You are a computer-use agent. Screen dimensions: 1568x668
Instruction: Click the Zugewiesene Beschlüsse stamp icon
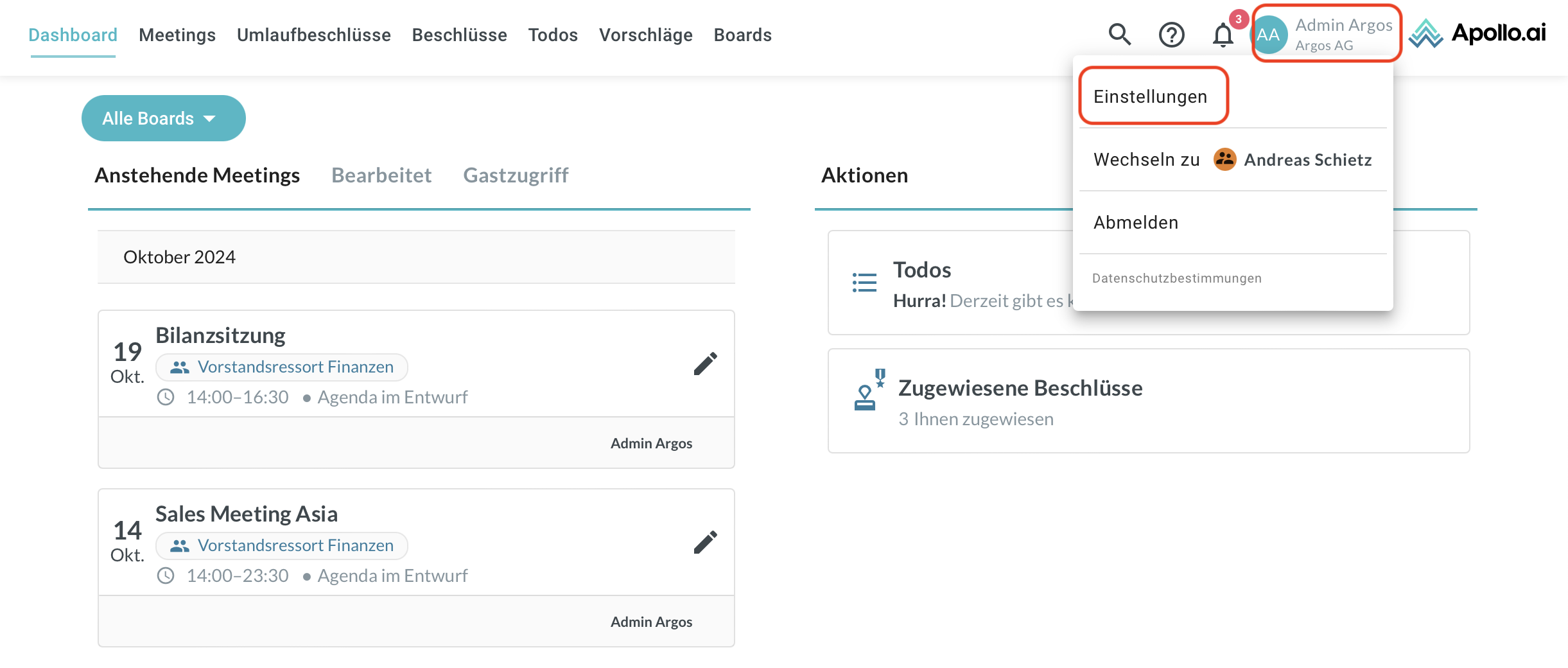pos(868,391)
